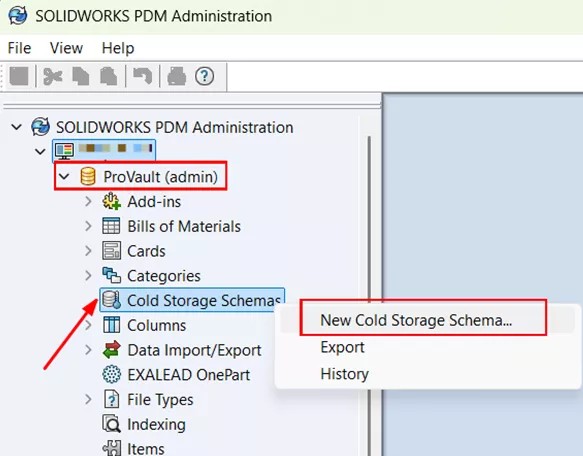Open the Help menu
The width and height of the screenshot is (583, 456).
[x=118, y=48]
